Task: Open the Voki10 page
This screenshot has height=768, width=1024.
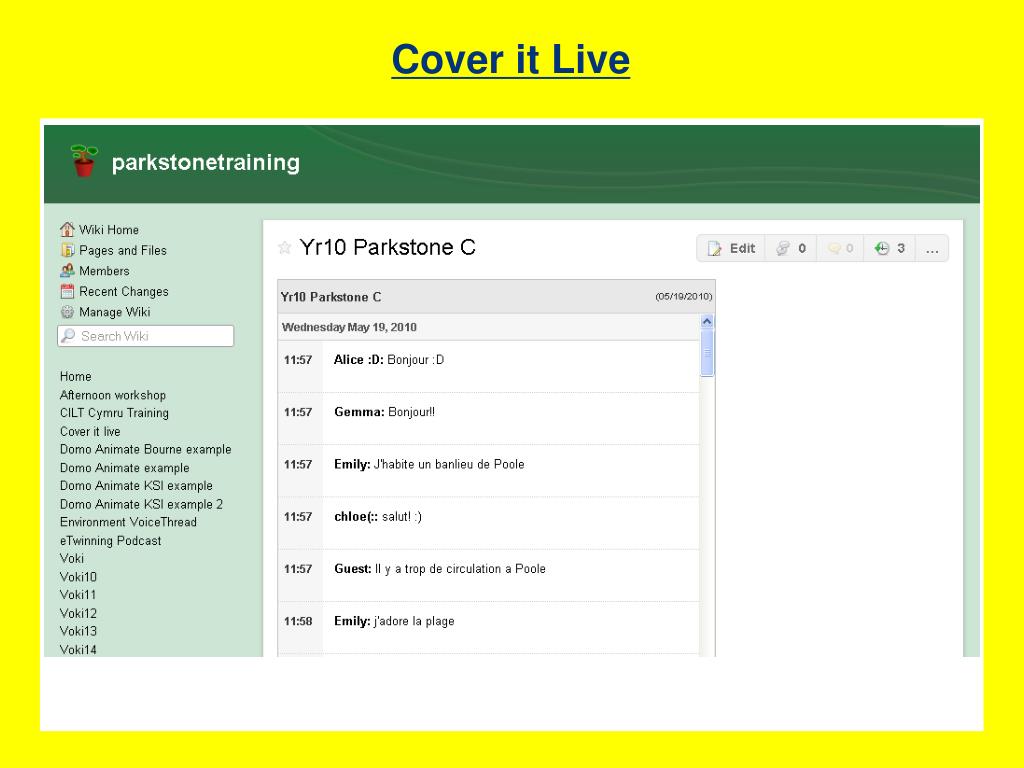Action: (78, 577)
